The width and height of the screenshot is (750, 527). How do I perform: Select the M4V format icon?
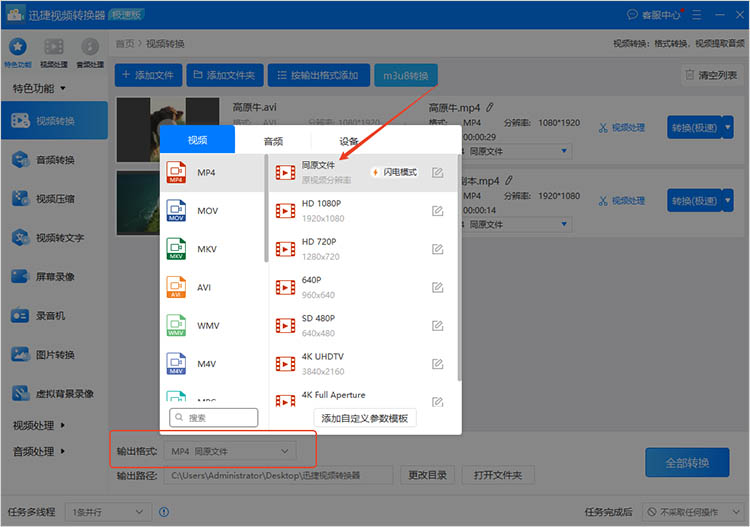[x=176, y=363]
